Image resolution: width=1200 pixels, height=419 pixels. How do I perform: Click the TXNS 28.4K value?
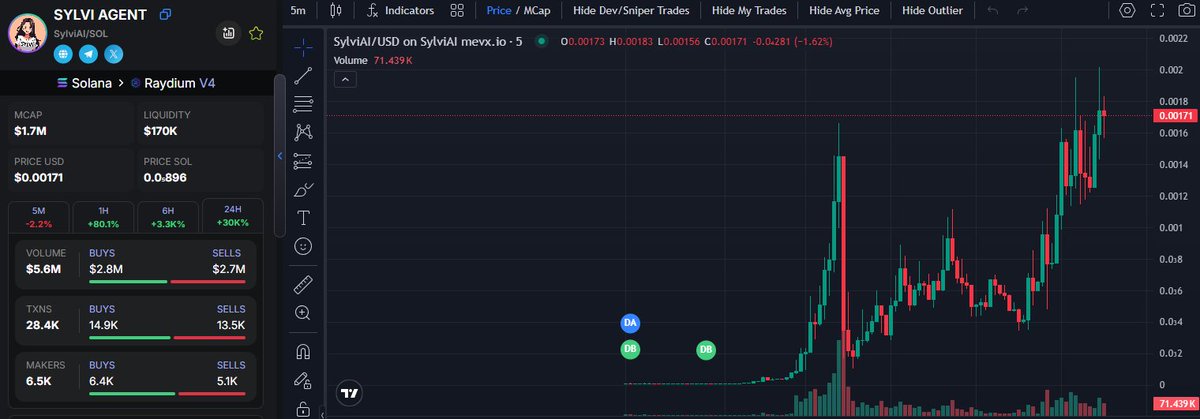[x=43, y=325]
